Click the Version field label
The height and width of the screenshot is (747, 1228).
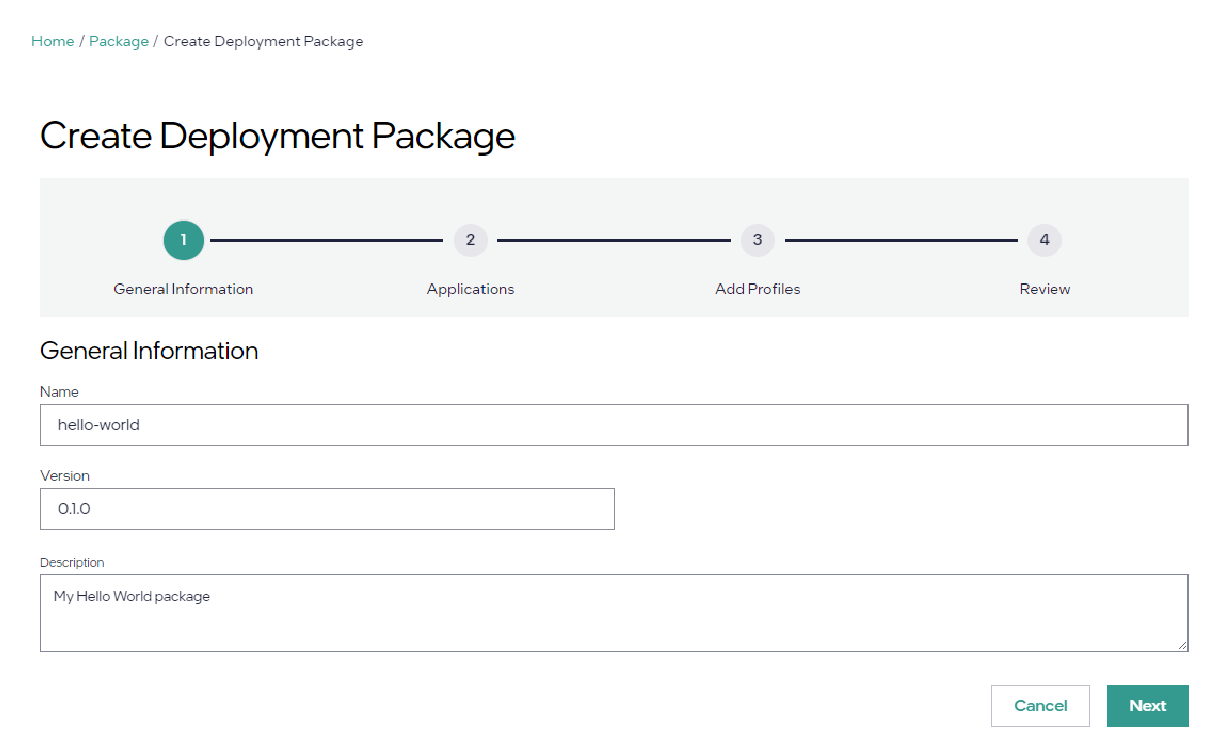[x=65, y=476]
